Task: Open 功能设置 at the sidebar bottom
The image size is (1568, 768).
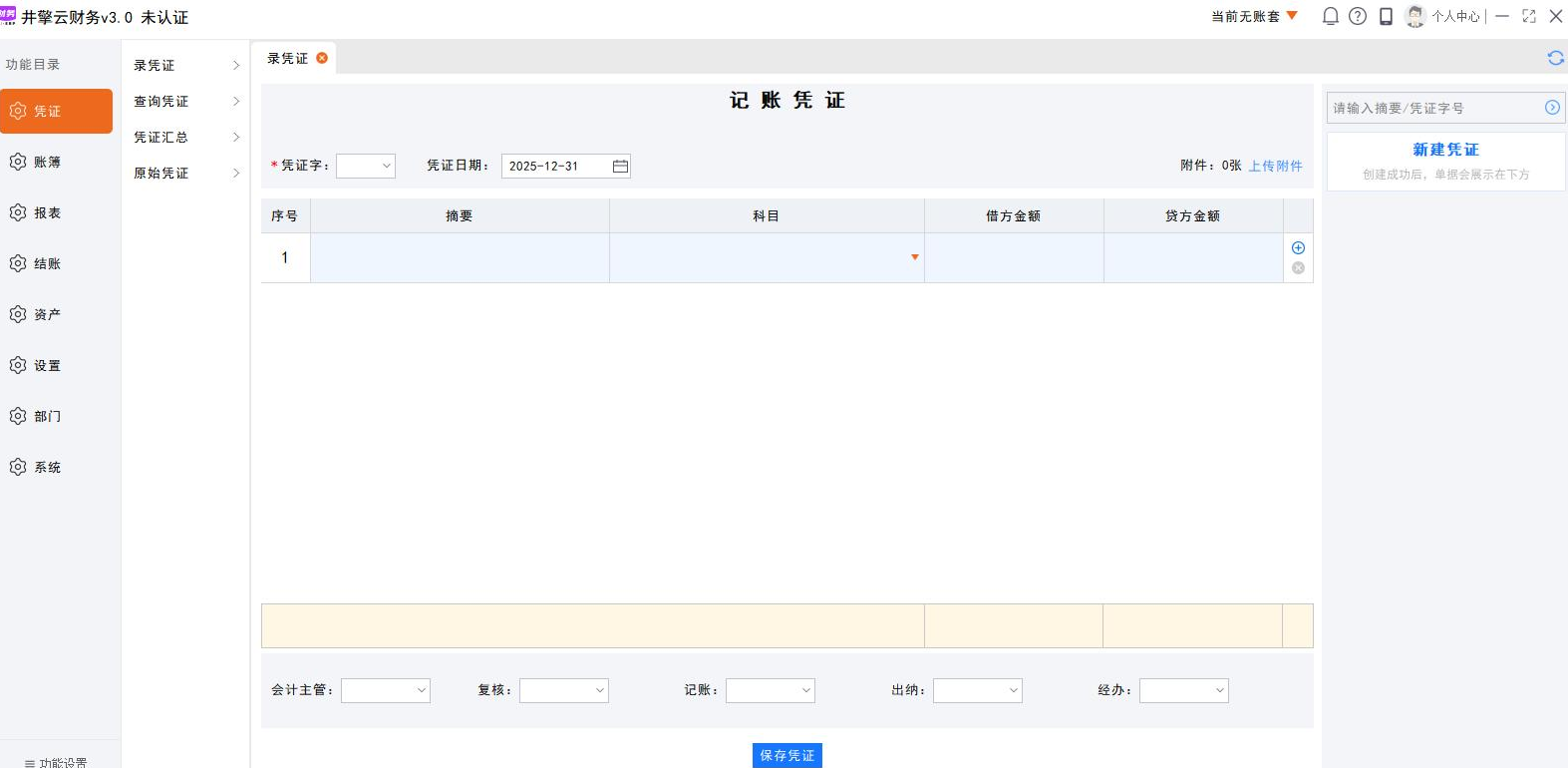Action: [56, 762]
